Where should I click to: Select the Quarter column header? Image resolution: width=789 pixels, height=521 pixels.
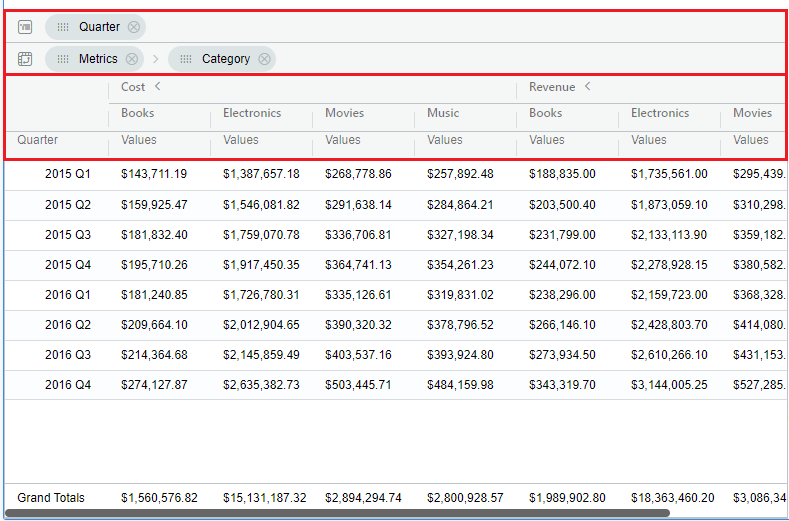click(38, 140)
